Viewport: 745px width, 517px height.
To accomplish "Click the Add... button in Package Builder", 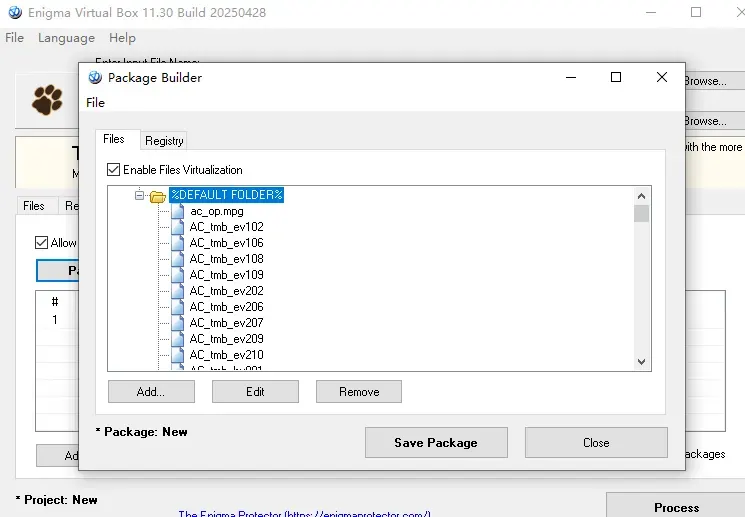I will [151, 392].
